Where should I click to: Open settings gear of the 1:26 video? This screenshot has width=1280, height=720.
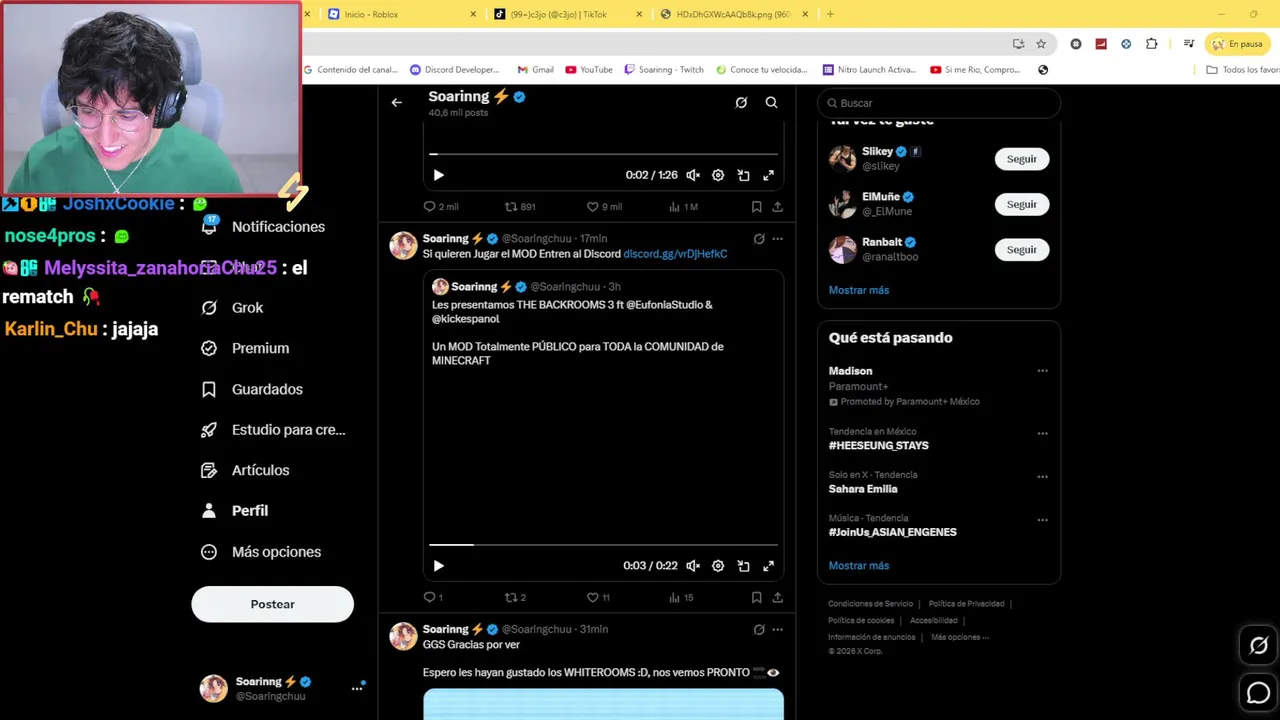(718, 175)
